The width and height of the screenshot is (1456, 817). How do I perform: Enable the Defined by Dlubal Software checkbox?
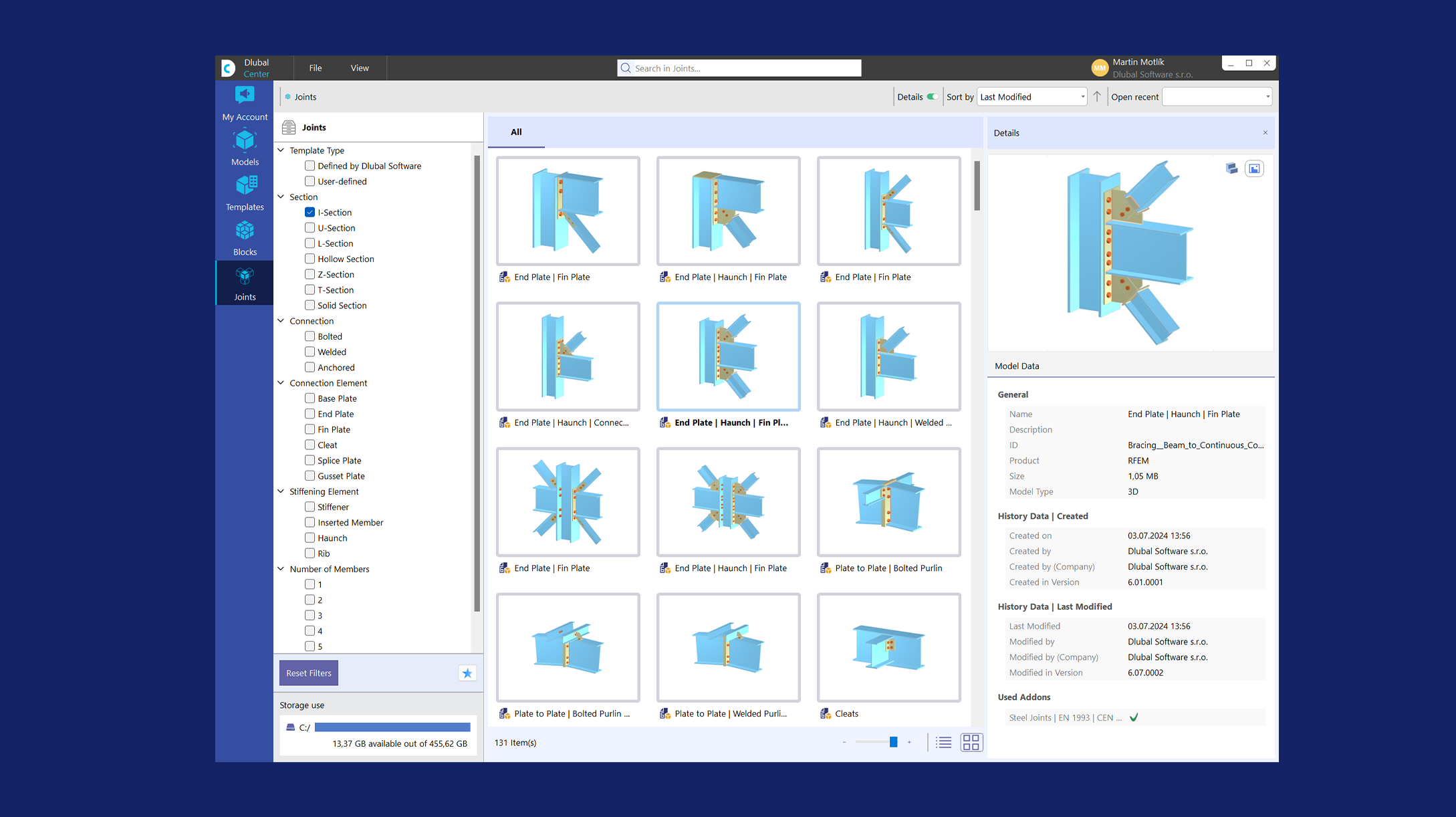(310, 165)
